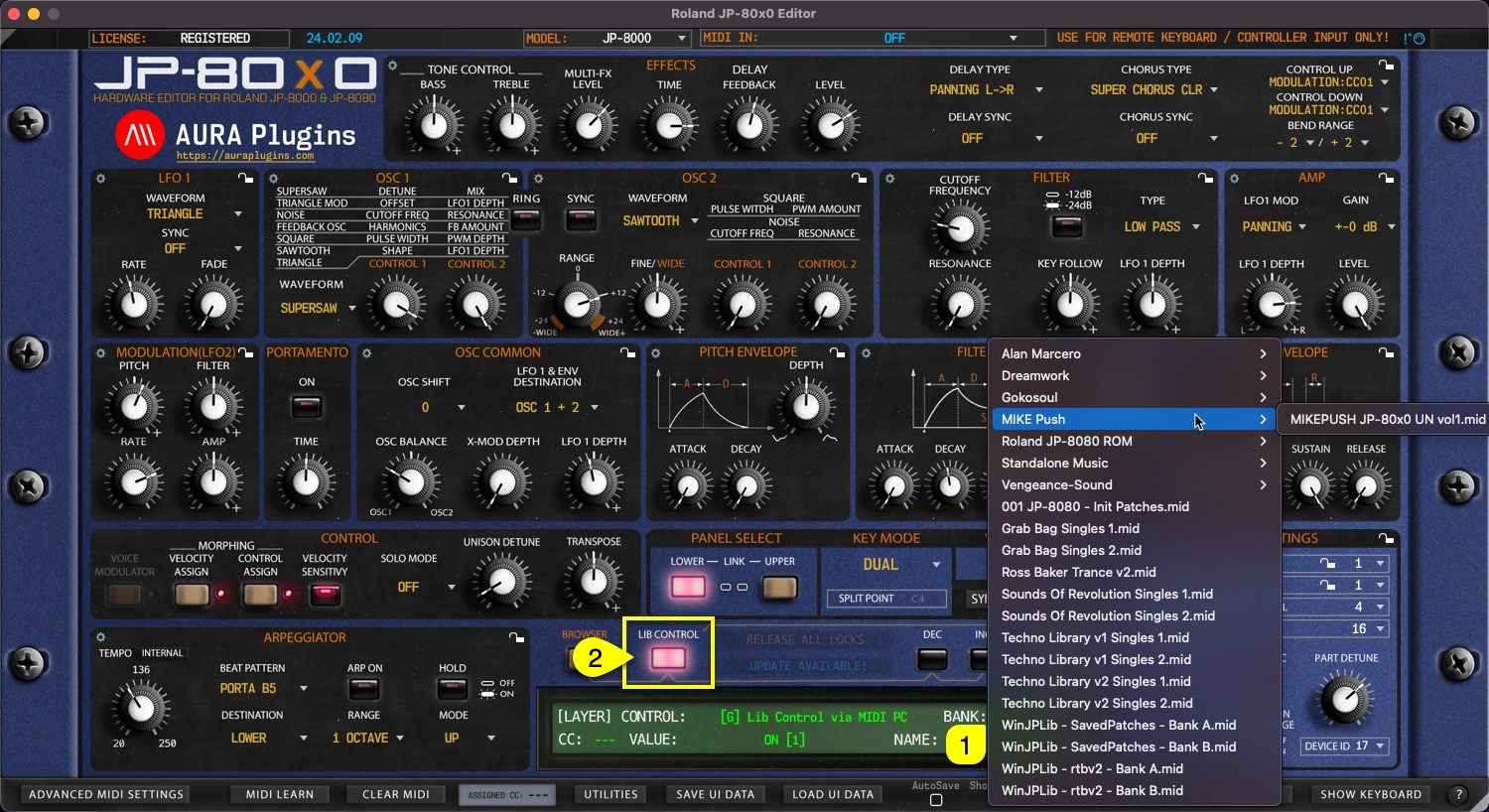This screenshot has height=812, width=1489.
Task: Open the LFO 1 section gear settings
Action: (100, 179)
